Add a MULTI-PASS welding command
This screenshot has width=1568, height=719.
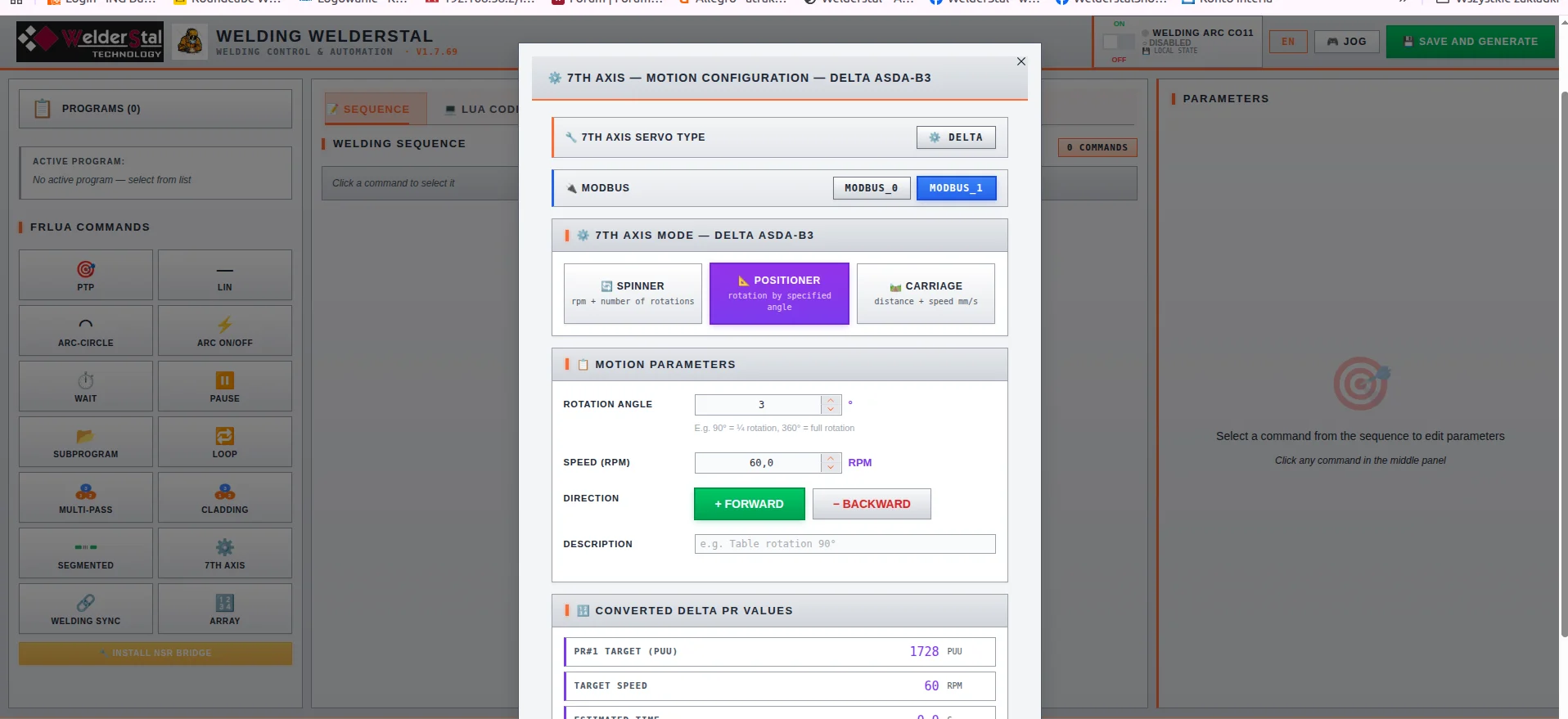[86, 497]
